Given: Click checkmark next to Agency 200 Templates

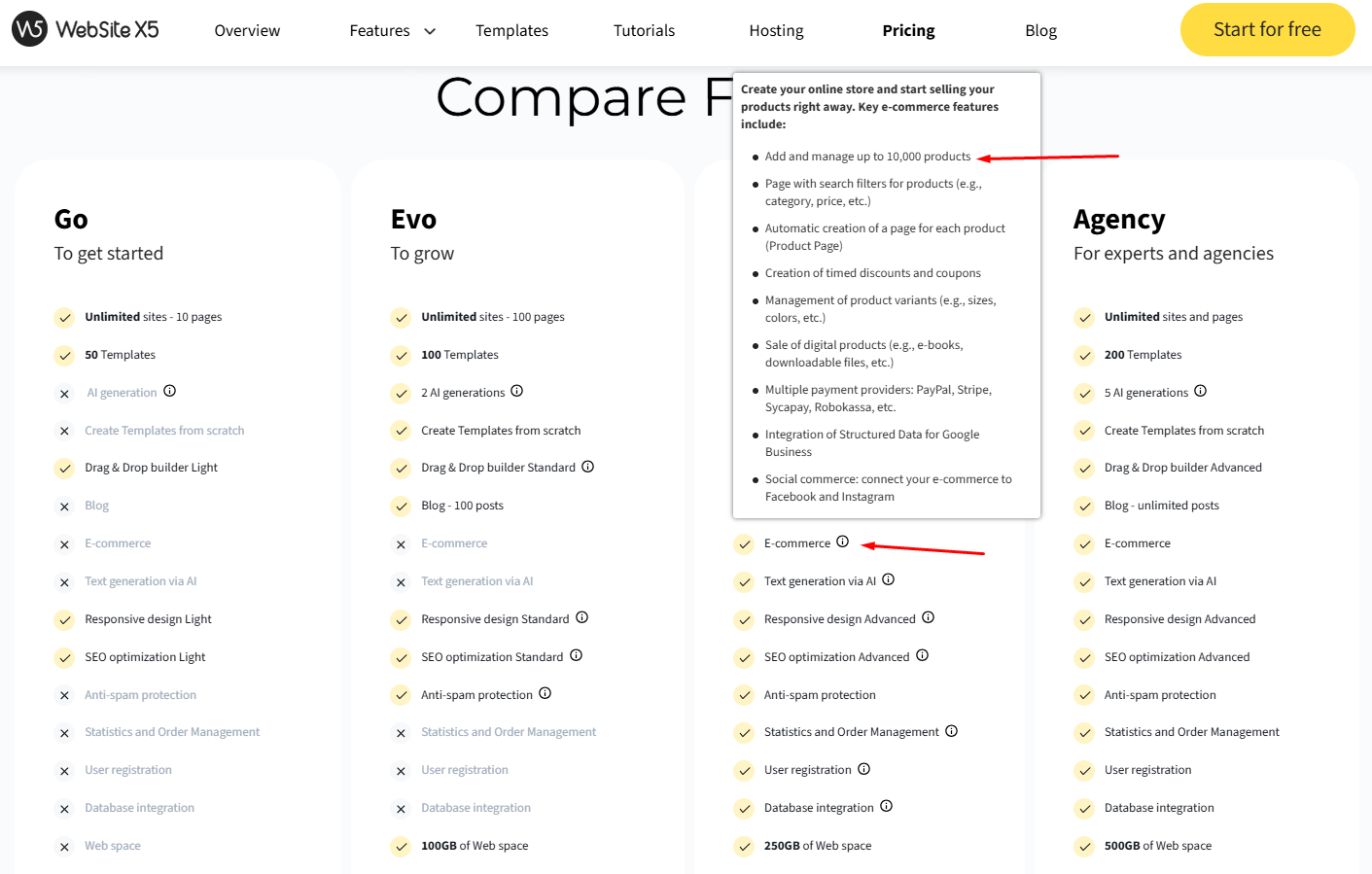Looking at the screenshot, I should (1084, 356).
